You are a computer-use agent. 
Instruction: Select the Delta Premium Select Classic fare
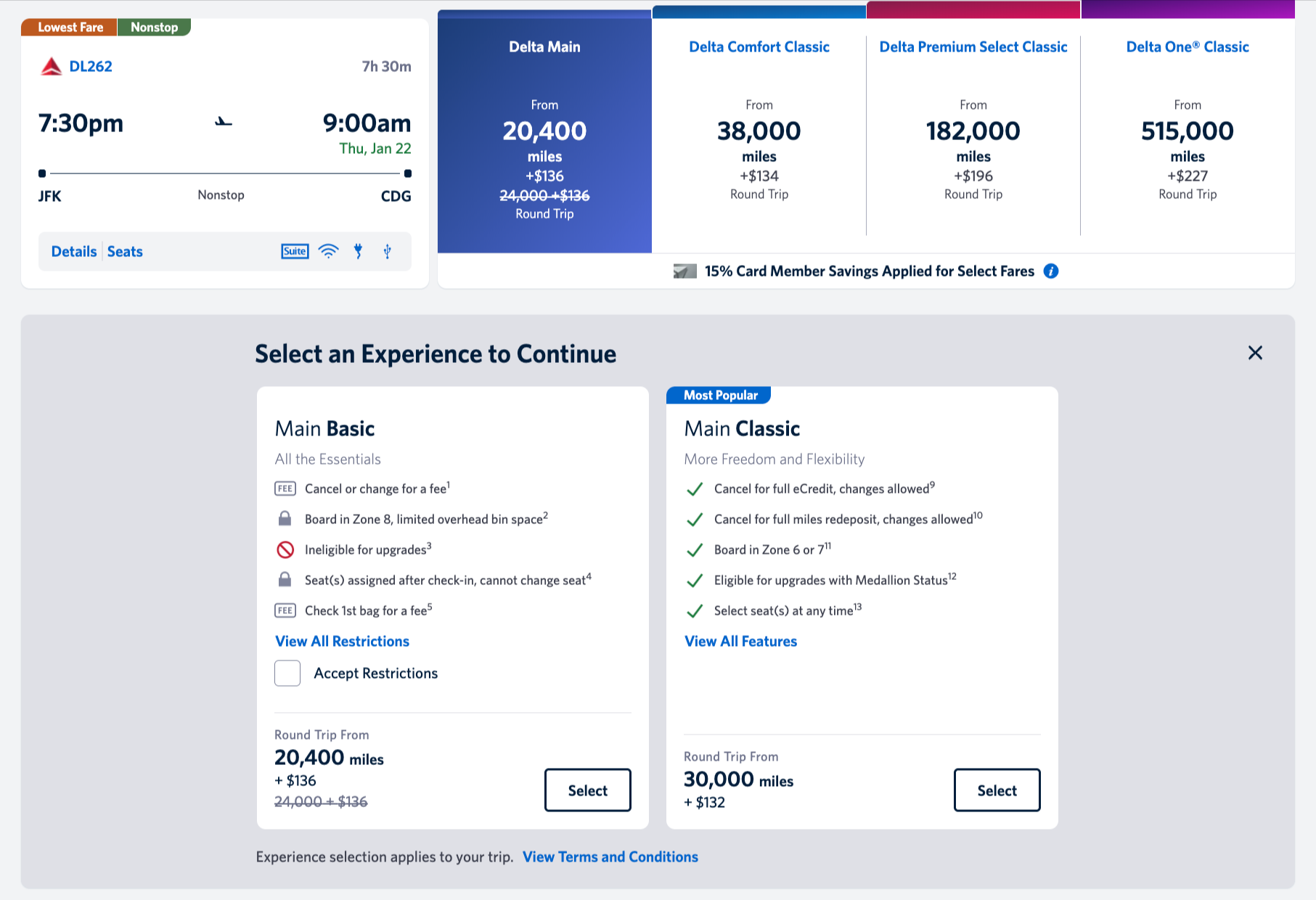(973, 131)
